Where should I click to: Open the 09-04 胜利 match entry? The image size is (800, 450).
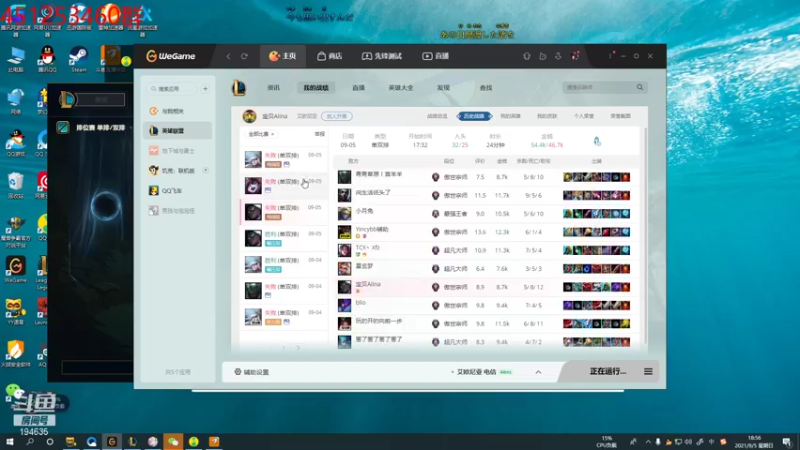click(x=284, y=264)
